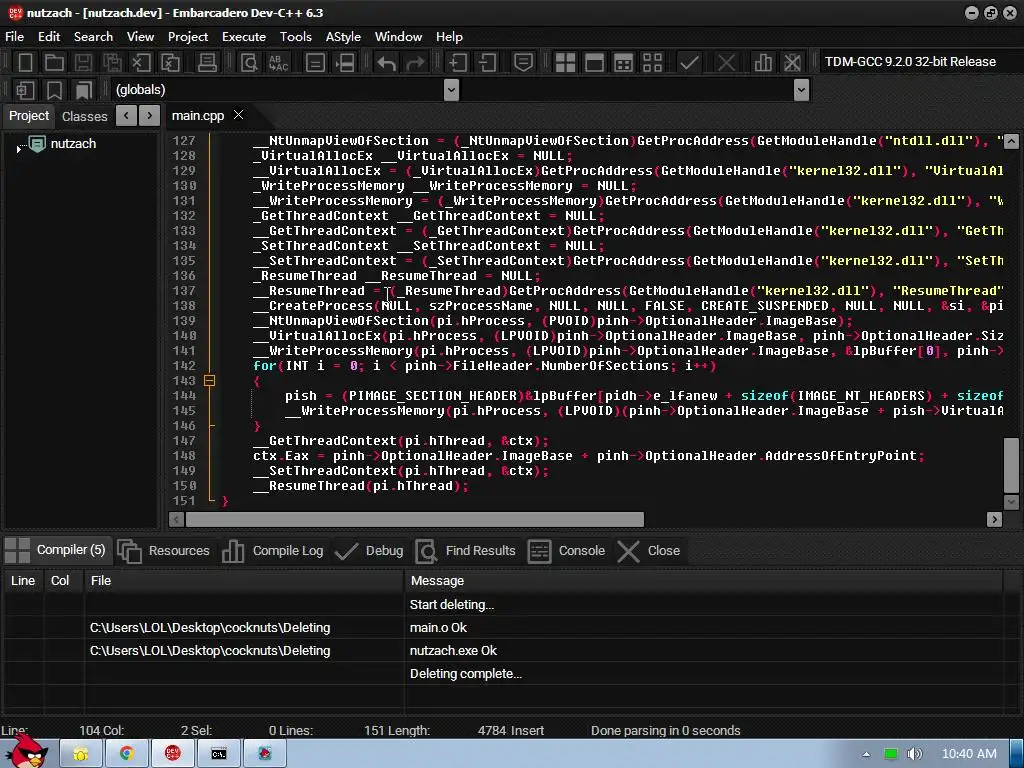This screenshot has height=768, width=1024.
Task: Click the horizontal editor scrollbar thumb
Action: (415, 519)
